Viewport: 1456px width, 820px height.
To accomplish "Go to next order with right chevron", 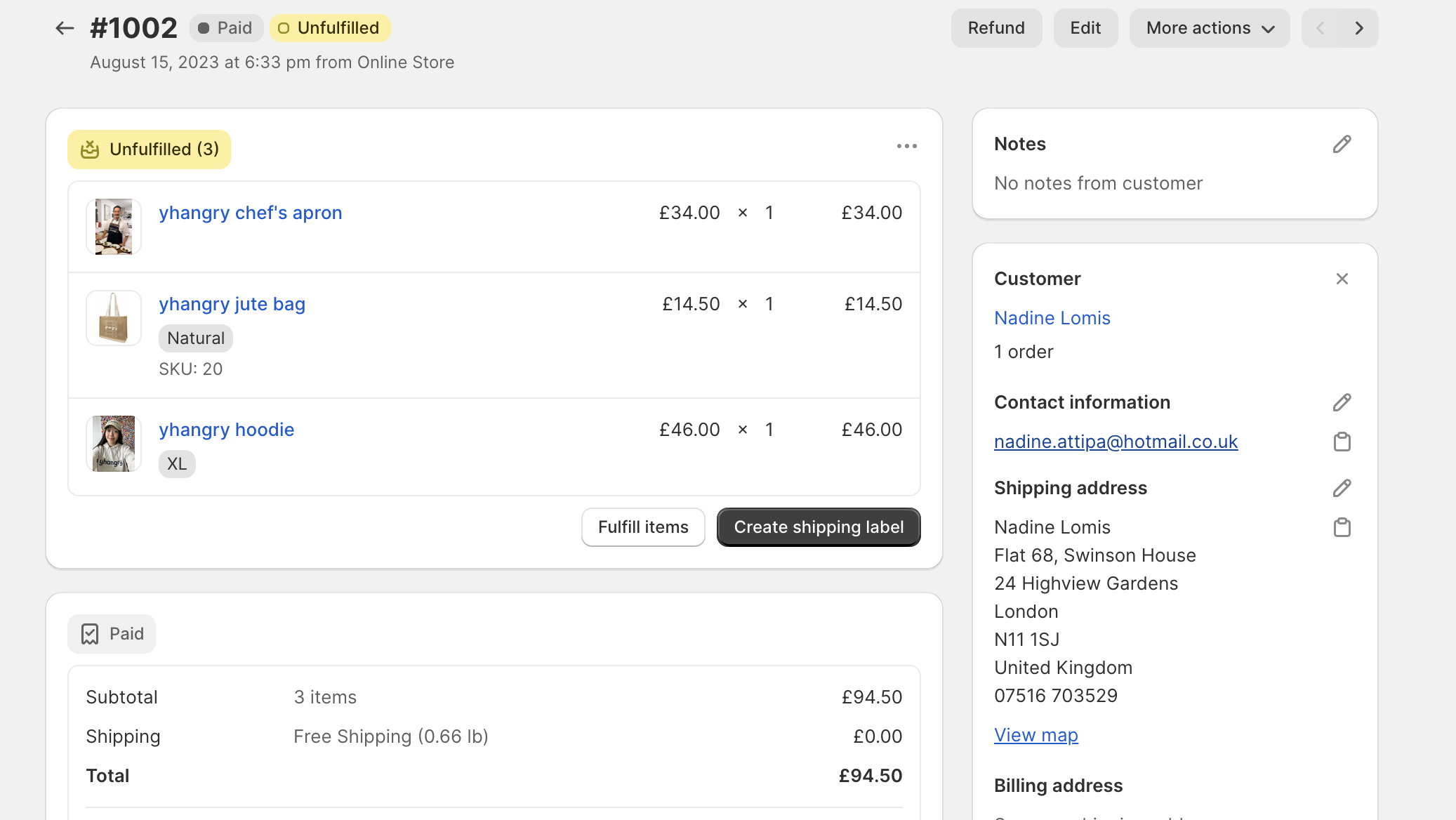I will point(1359,28).
